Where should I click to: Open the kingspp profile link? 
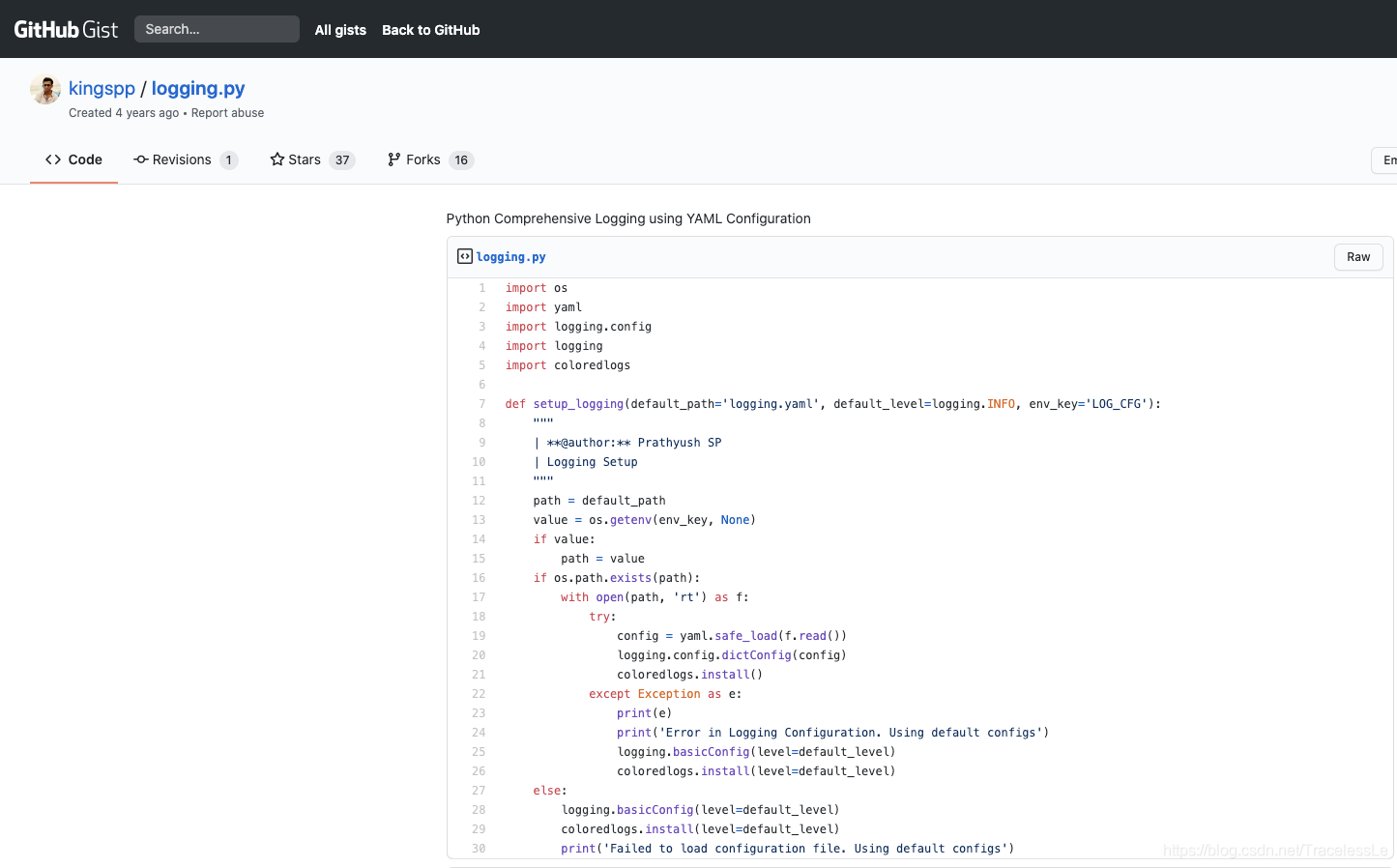[102, 88]
